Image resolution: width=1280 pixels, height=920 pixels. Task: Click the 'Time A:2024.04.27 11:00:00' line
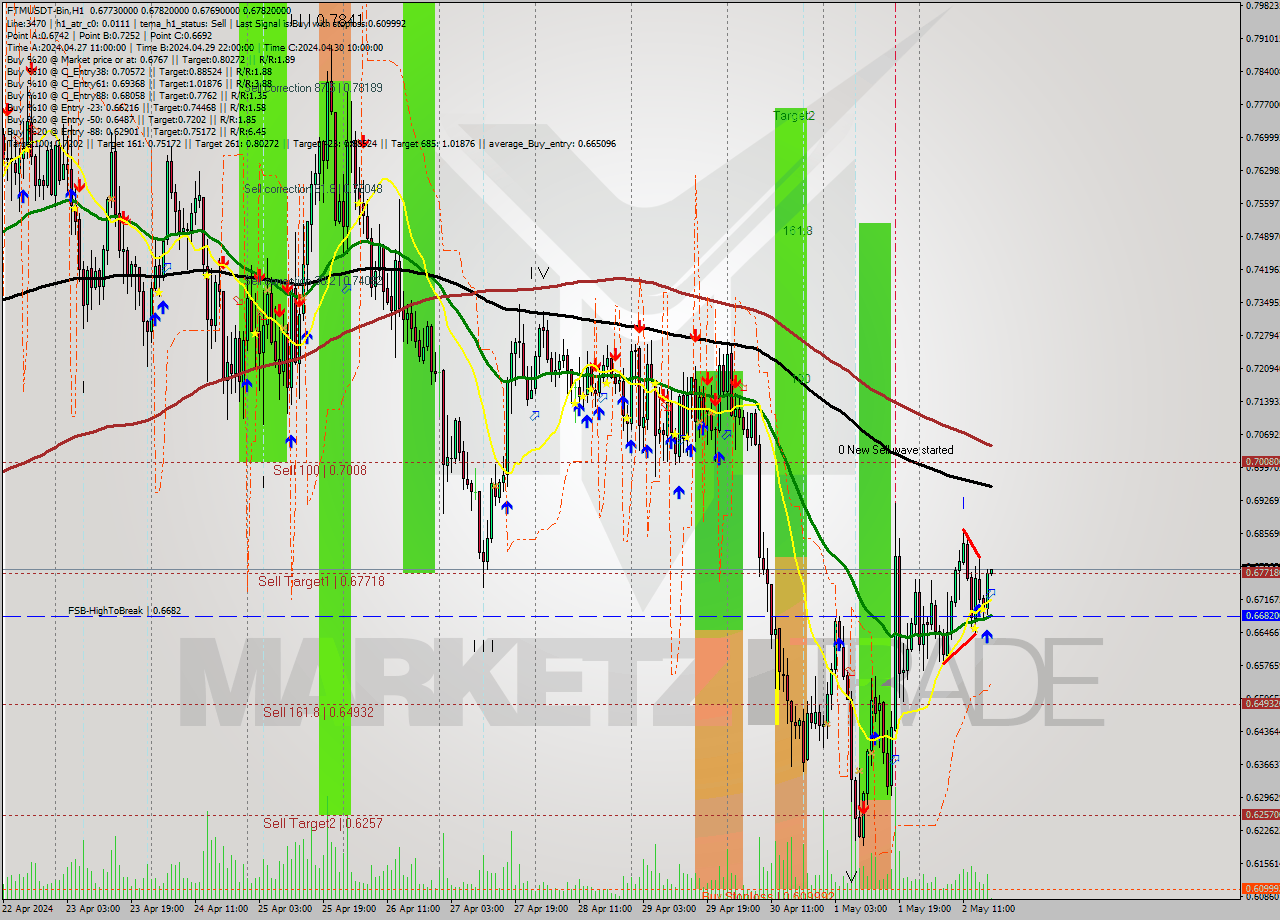click(x=66, y=47)
